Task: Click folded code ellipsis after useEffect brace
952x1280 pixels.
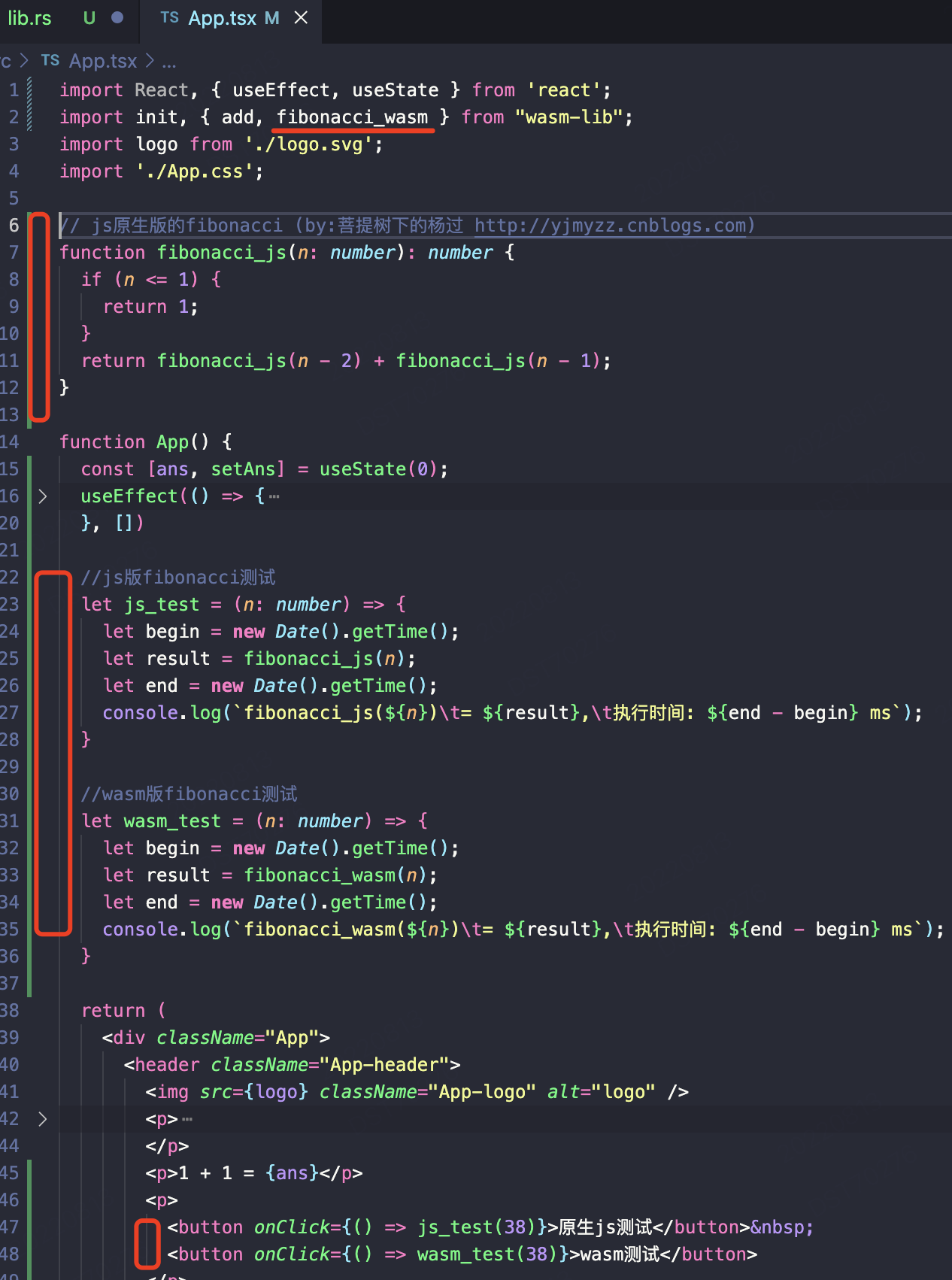Action: point(274,496)
